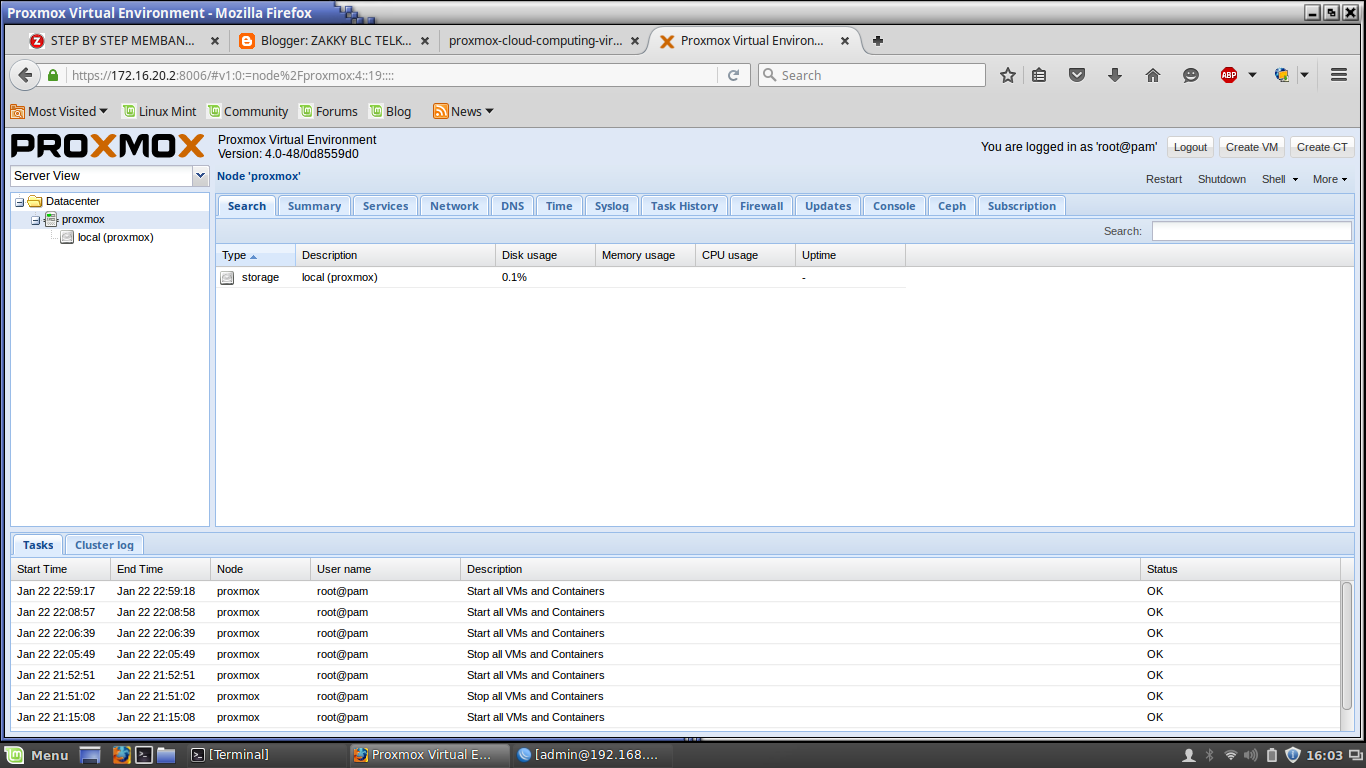Open the network wifi tray icon

(x=1231, y=755)
